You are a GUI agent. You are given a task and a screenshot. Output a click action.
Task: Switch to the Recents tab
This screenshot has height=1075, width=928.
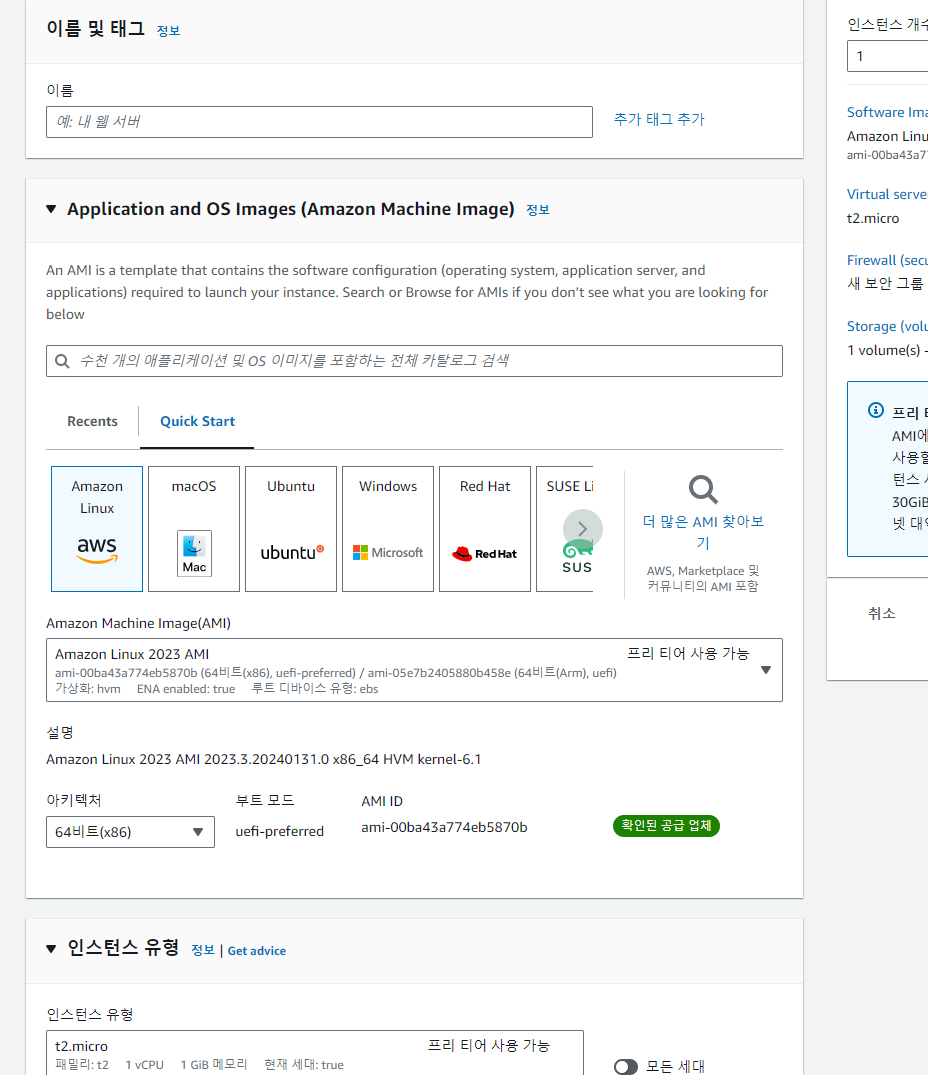pyautogui.click(x=93, y=421)
